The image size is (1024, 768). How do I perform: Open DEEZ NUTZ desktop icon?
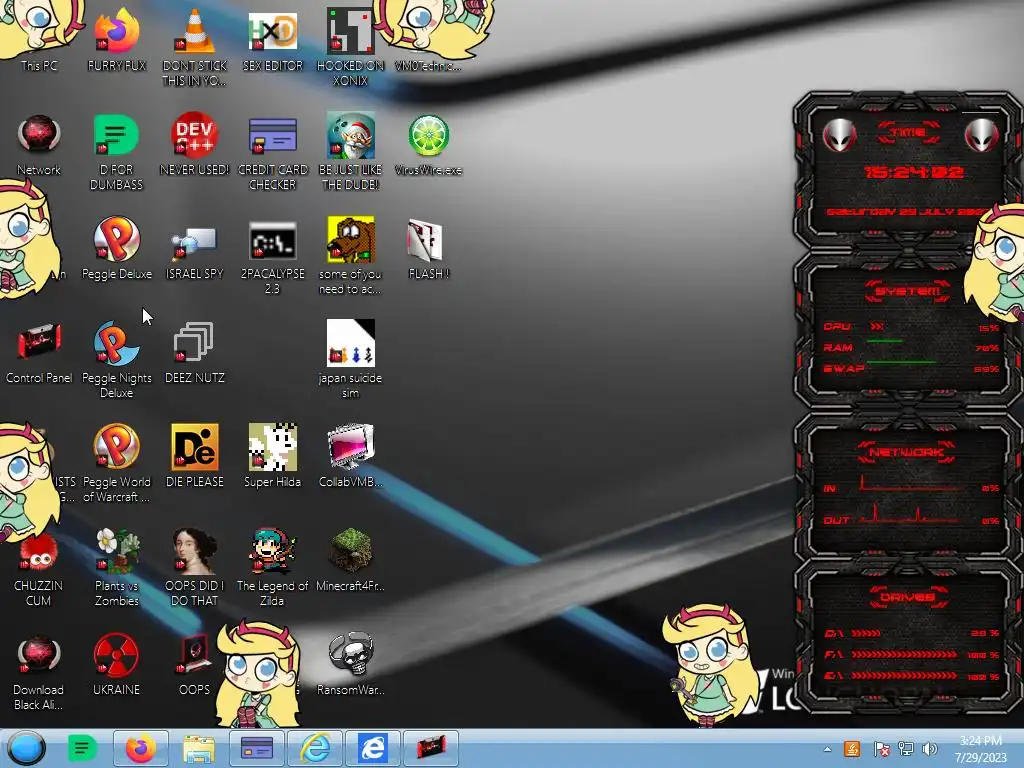[x=194, y=351]
